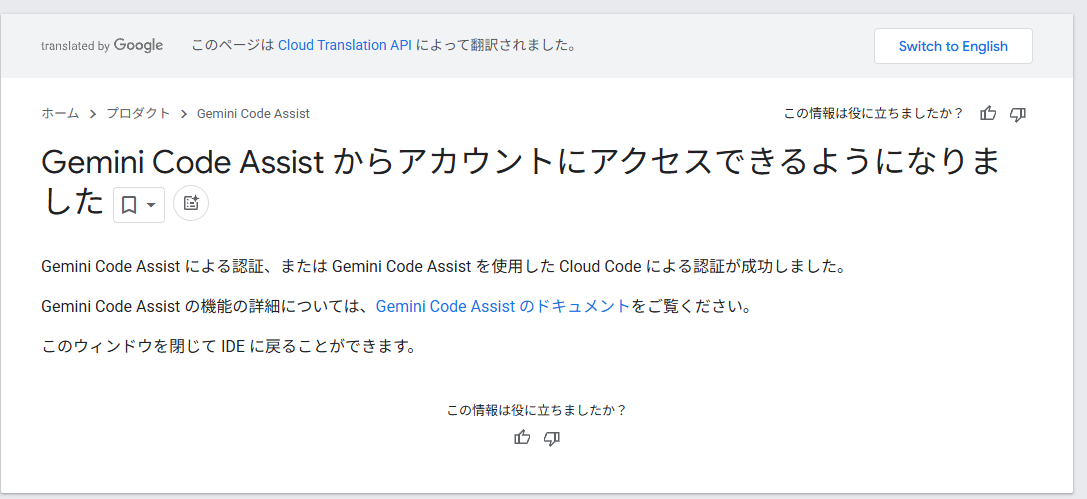Click the translated by Google logo
This screenshot has height=499, width=1087.
point(102,45)
